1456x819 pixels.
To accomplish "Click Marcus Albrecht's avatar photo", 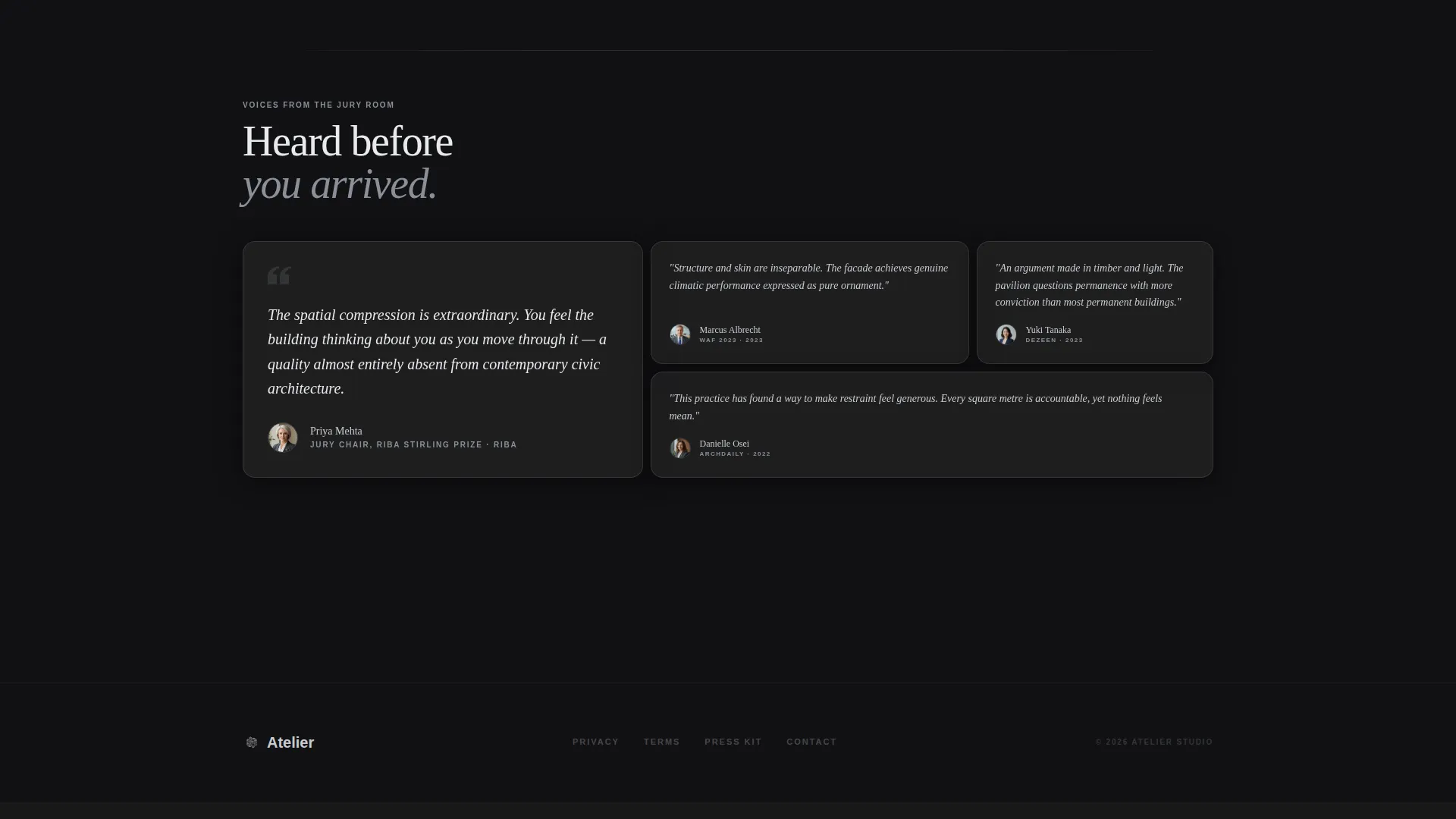I will [679, 334].
